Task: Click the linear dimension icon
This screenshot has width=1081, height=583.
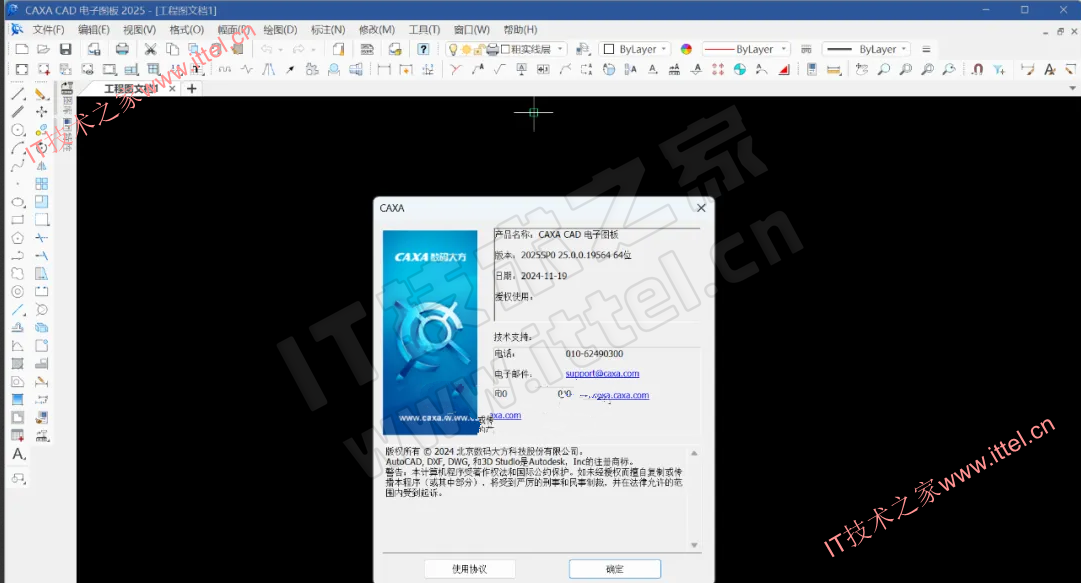Action: click(x=384, y=69)
